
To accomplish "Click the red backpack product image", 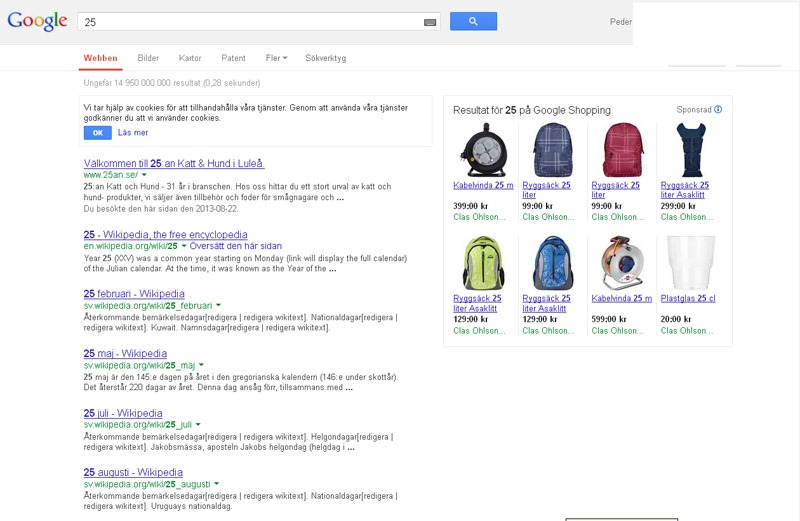I will pyautogui.click(x=618, y=150).
